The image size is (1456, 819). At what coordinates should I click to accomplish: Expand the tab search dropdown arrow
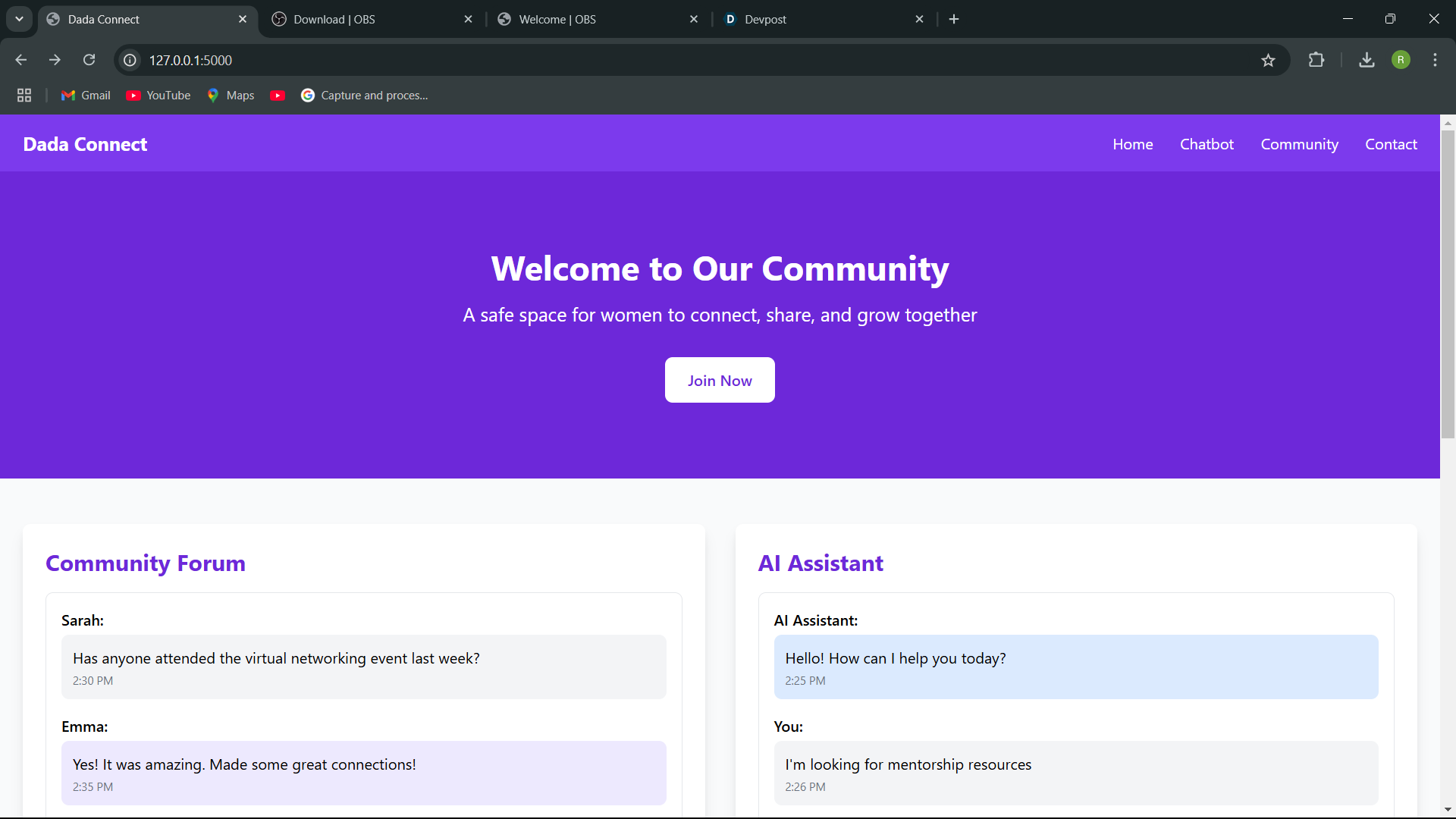point(19,19)
